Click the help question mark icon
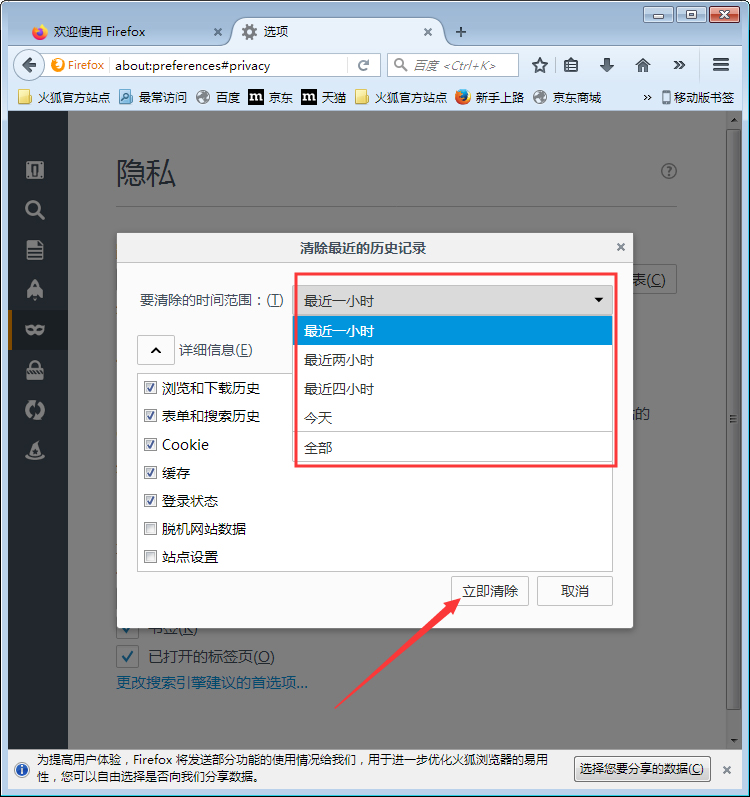 (669, 171)
